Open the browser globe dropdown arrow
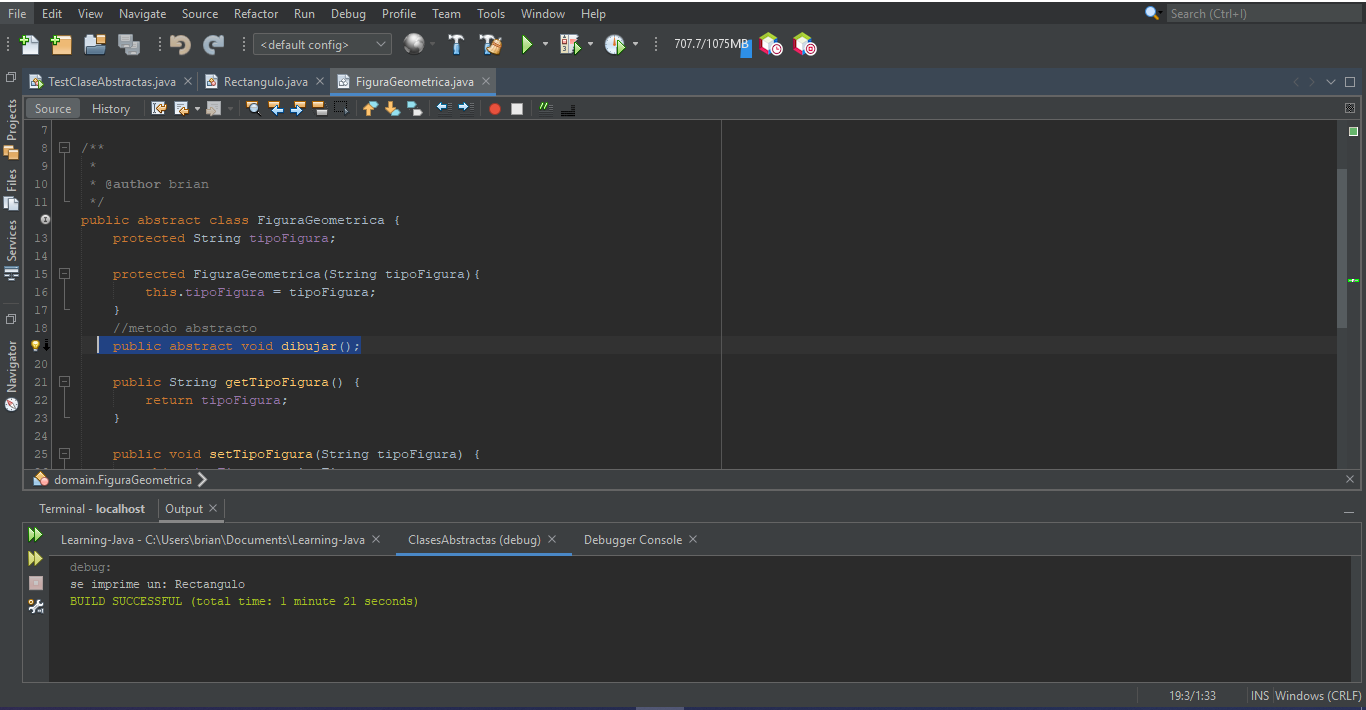 pos(432,44)
